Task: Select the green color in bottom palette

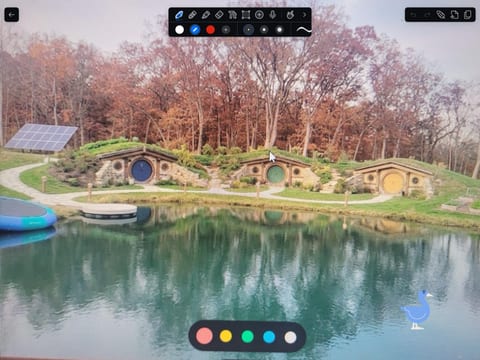Action: click(247, 336)
